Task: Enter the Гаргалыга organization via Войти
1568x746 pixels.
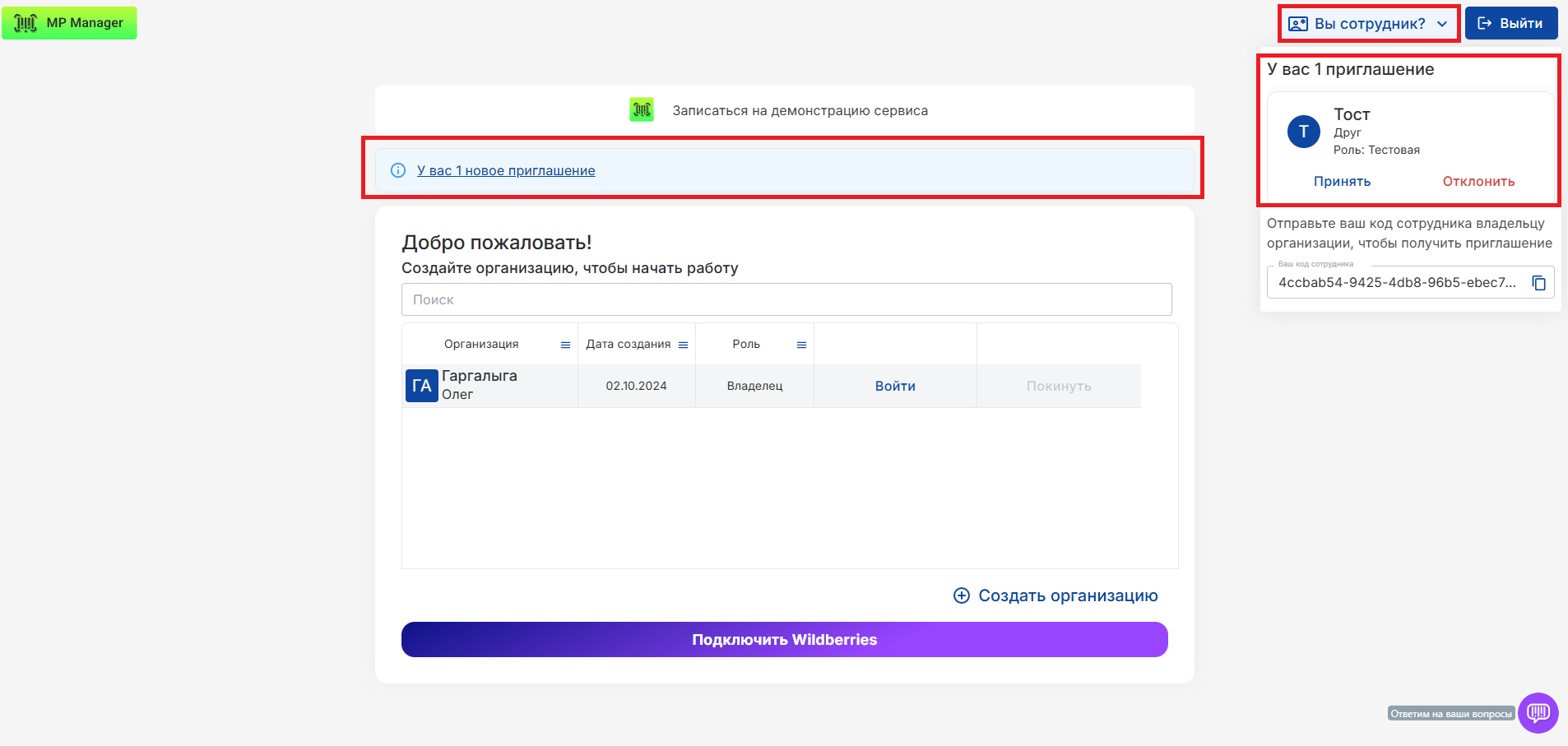Action: [895, 386]
